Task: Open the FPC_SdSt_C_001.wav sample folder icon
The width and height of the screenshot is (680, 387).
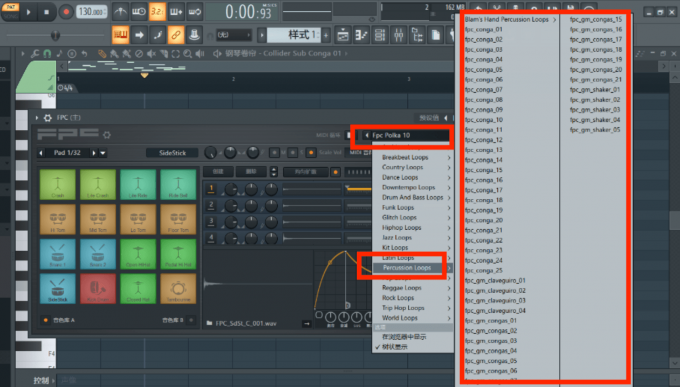Action: point(209,323)
